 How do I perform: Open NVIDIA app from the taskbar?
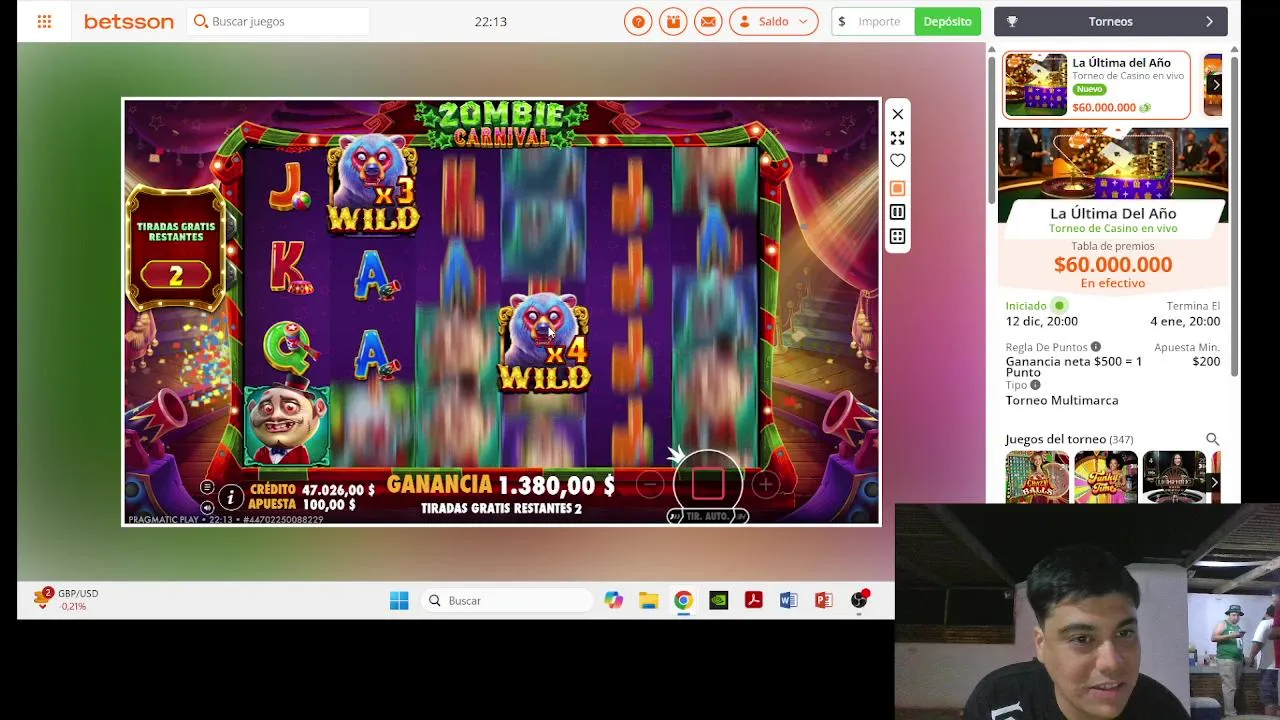pyautogui.click(x=718, y=600)
